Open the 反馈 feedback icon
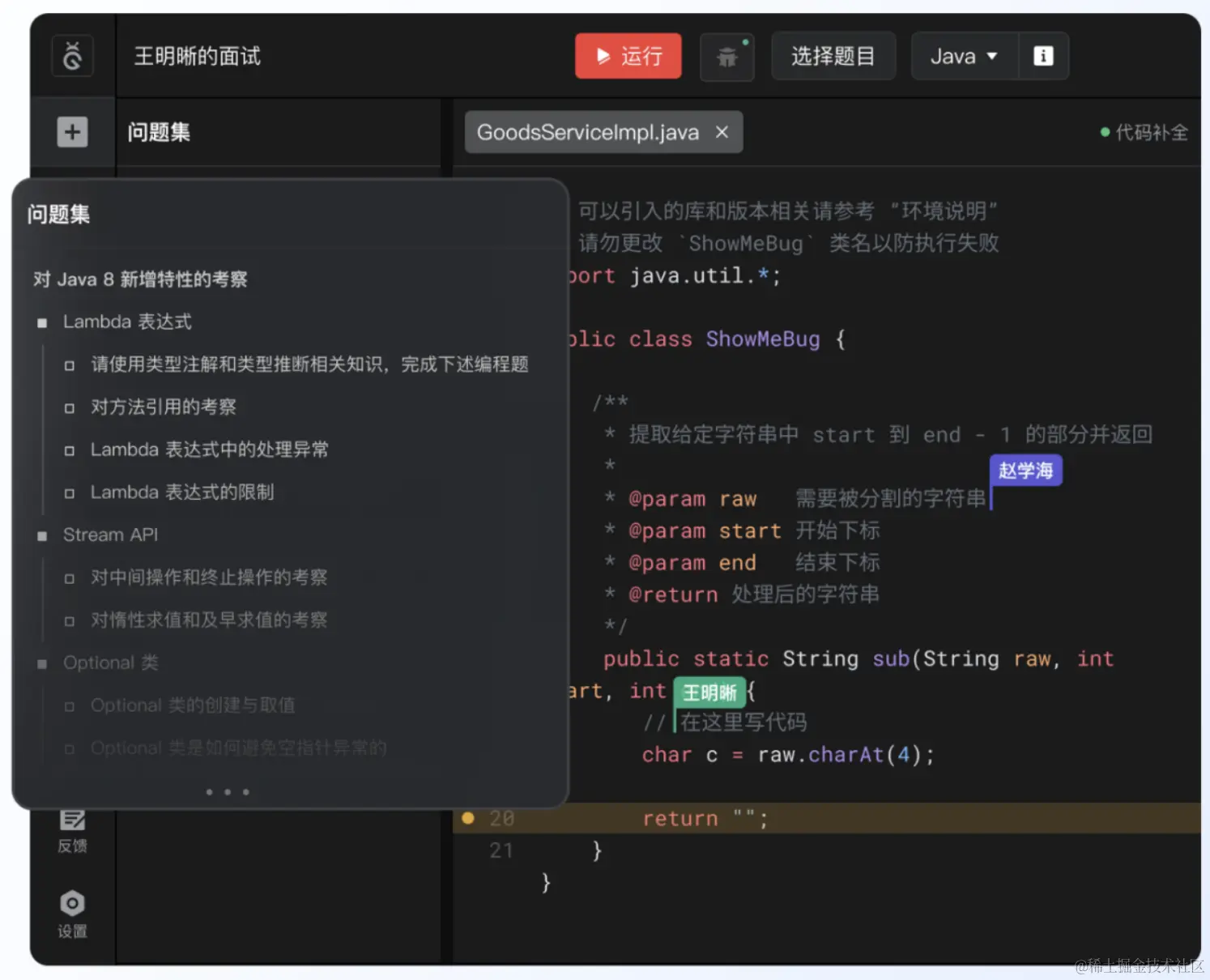This screenshot has height=980, width=1210. [72, 831]
